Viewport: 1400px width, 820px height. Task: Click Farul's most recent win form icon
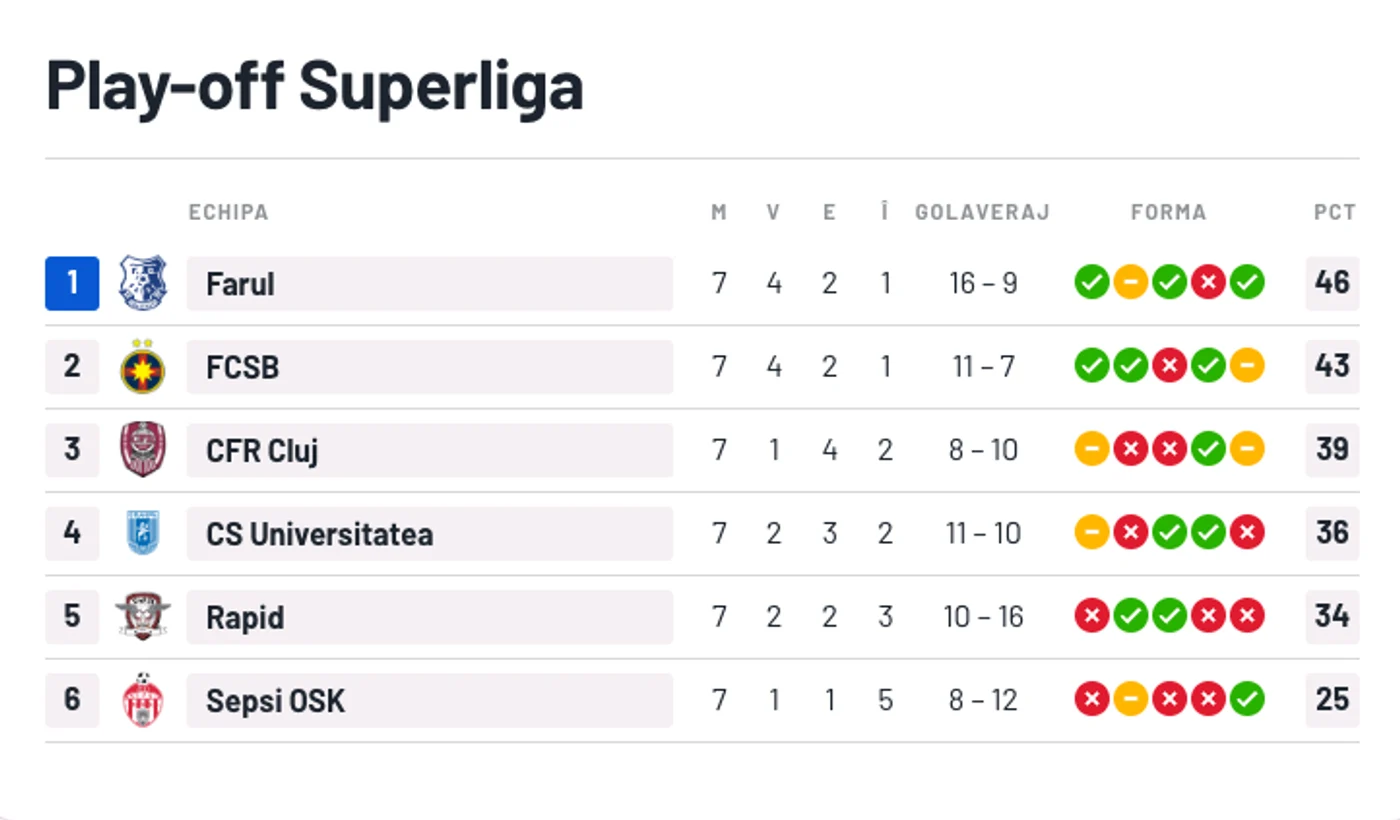1247,283
